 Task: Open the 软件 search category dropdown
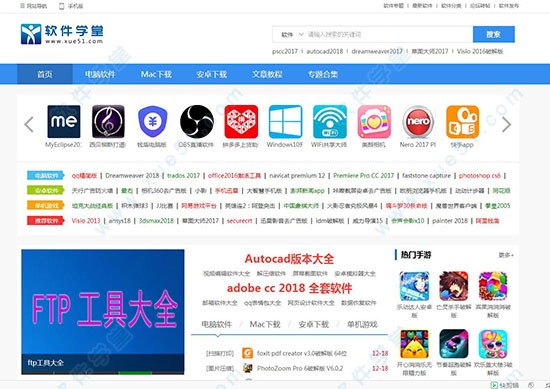click(x=292, y=34)
